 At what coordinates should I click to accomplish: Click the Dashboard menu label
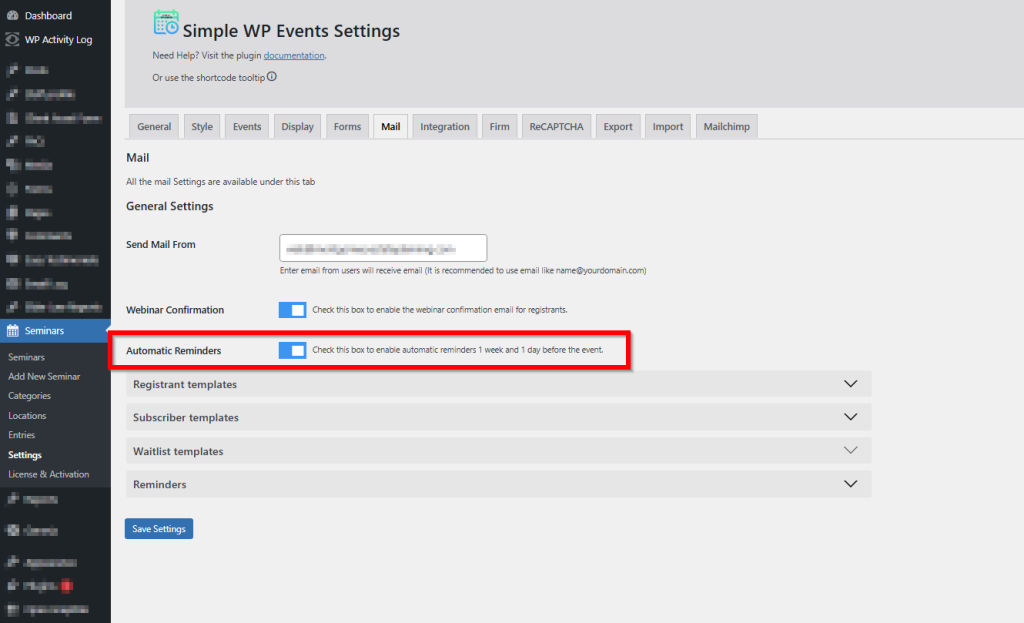48,16
